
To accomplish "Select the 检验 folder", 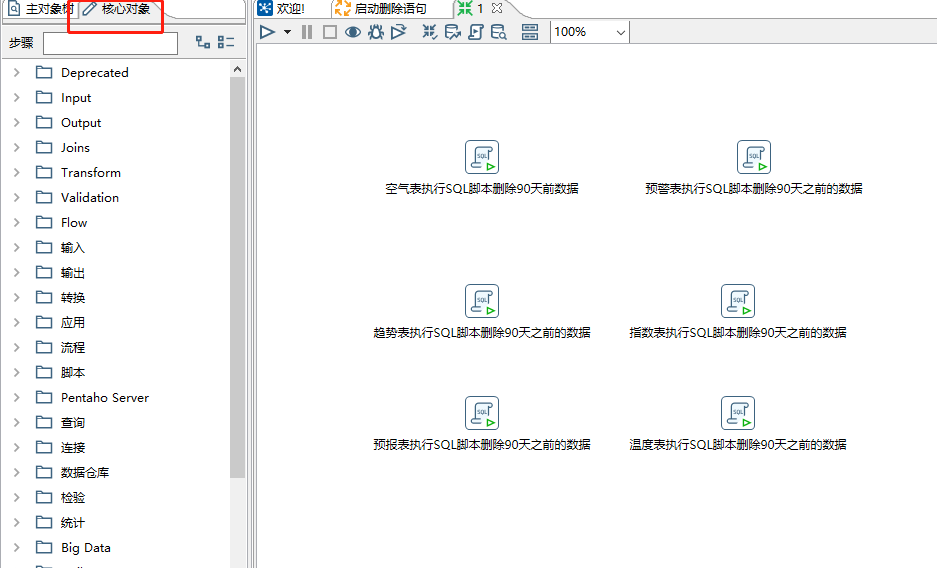I will pos(73,498).
